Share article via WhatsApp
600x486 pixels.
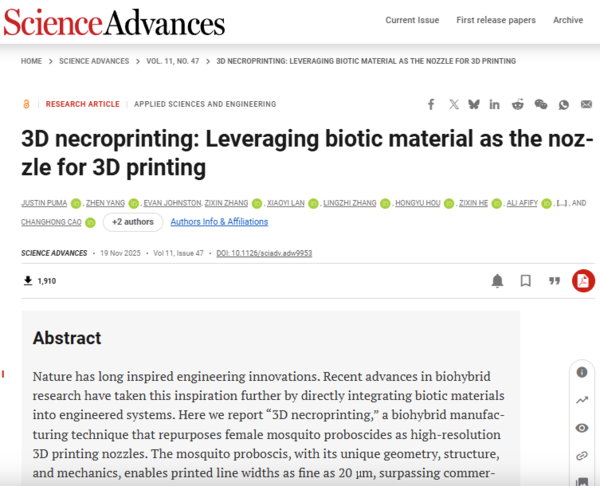564,104
